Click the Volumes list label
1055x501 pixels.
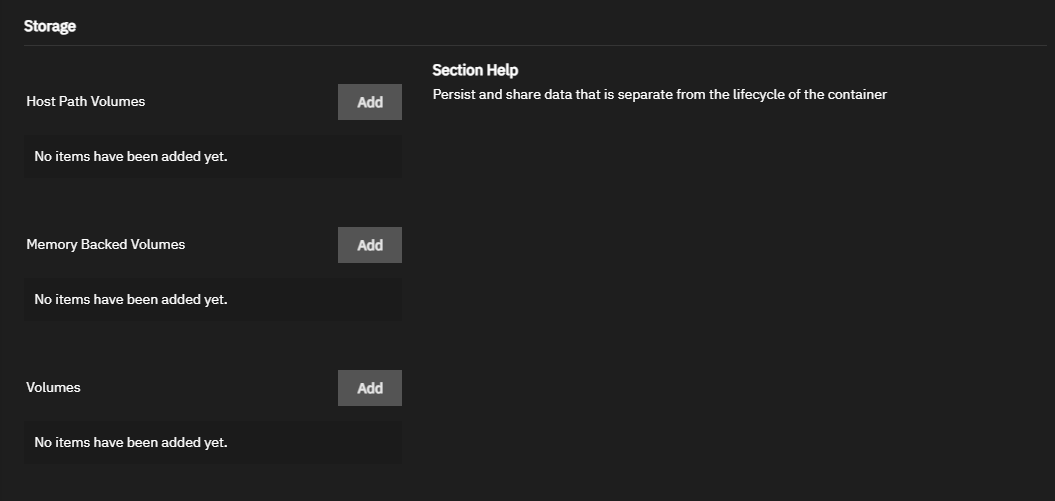pyautogui.click(x=54, y=387)
